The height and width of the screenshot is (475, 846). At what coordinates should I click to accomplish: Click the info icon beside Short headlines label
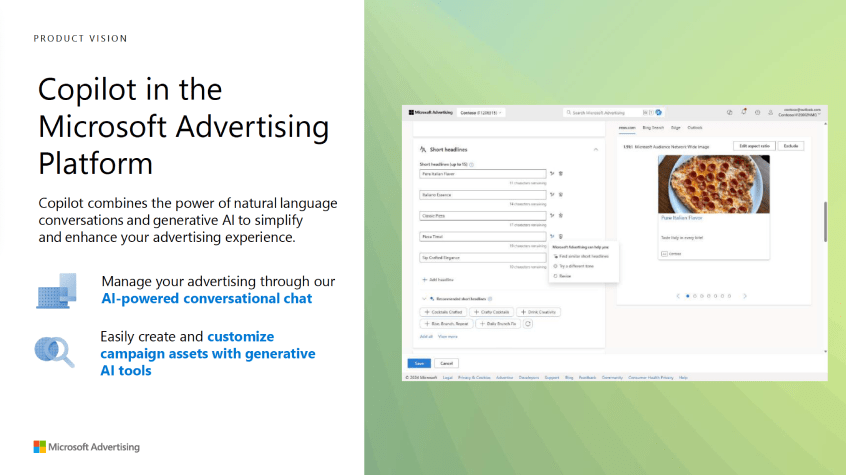[472, 165]
